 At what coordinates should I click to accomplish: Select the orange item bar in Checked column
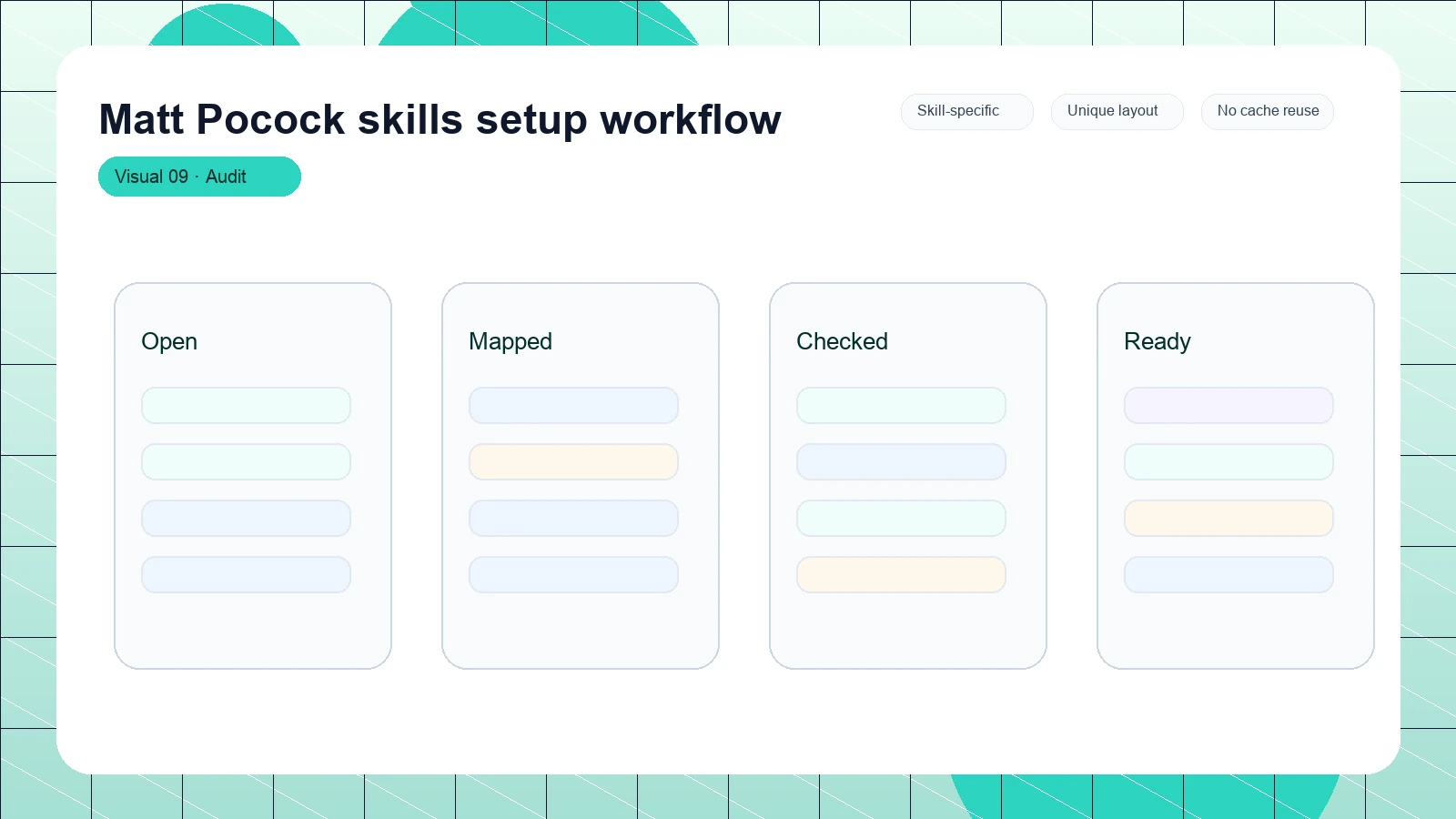[x=901, y=574]
